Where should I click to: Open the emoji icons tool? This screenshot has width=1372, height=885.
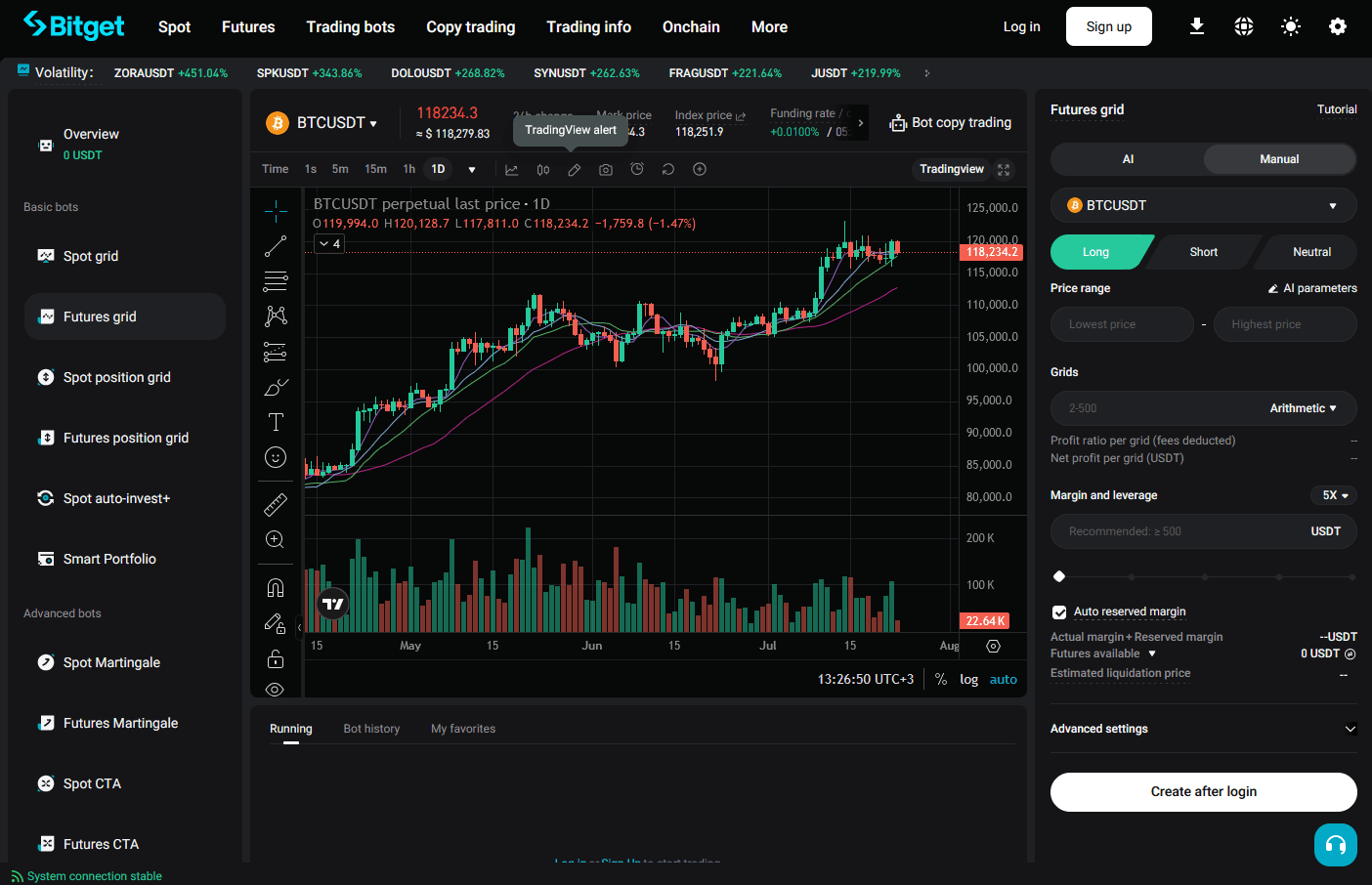pos(276,457)
